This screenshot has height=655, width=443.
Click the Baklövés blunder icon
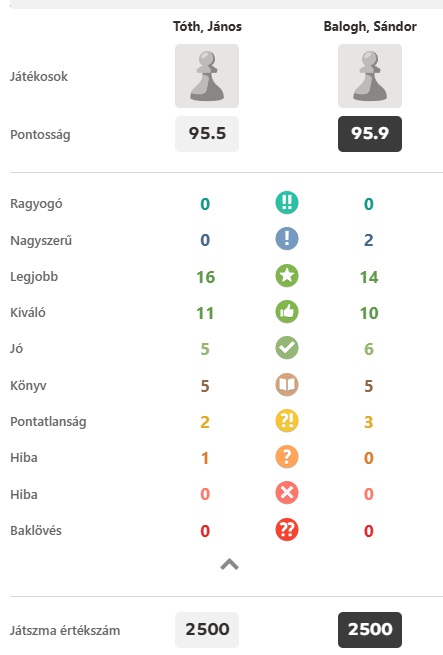pos(287,530)
